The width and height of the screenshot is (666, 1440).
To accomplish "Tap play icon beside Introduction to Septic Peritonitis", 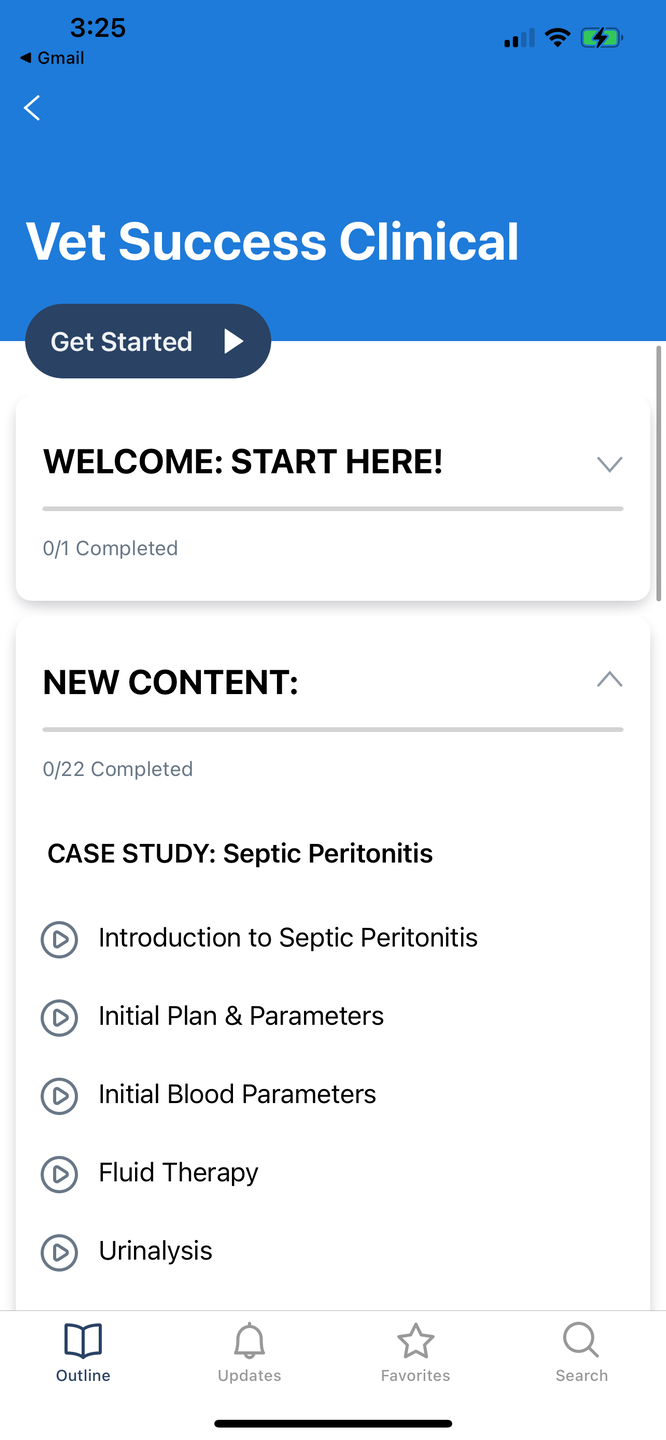I will [59, 939].
